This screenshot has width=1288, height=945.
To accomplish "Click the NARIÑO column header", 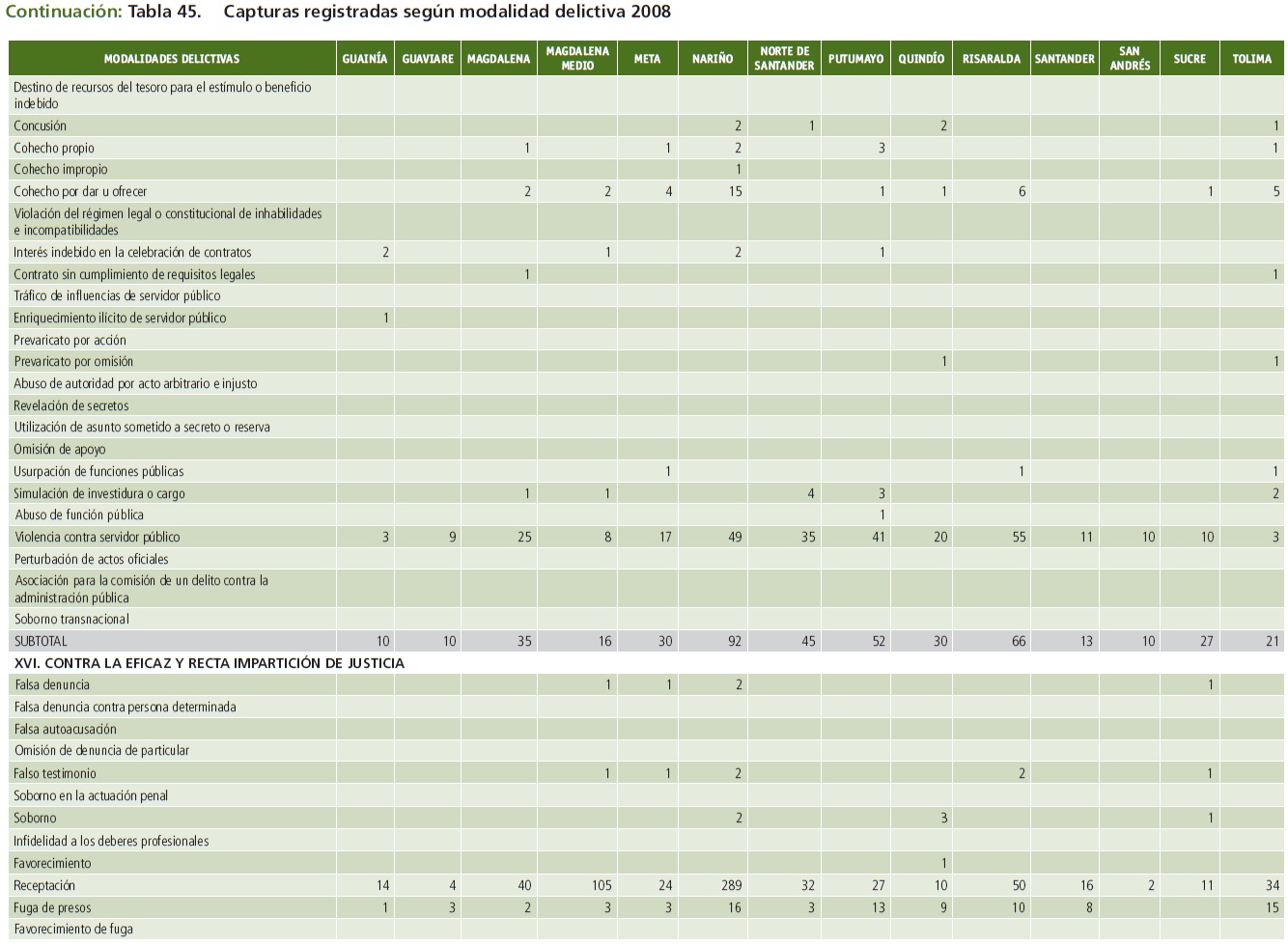I will [713, 59].
